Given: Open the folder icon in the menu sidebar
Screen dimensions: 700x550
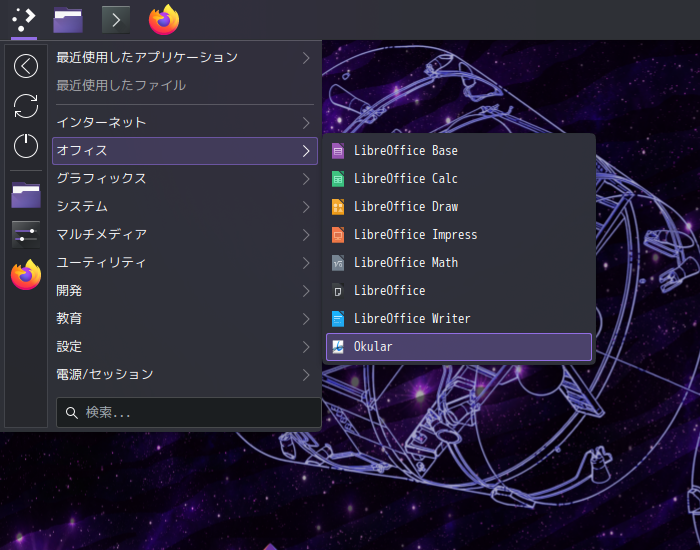Looking at the screenshot, I should click(x=26, y=195).
